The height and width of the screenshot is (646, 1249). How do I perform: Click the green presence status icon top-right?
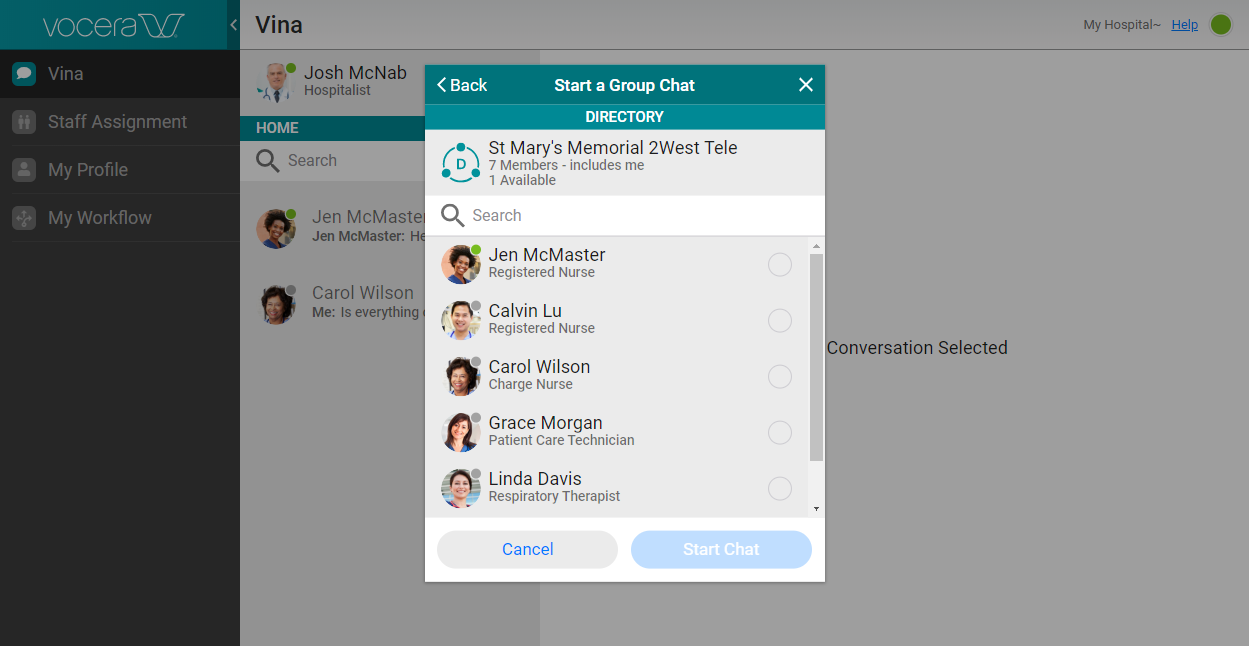click(x=1221, y=25)
